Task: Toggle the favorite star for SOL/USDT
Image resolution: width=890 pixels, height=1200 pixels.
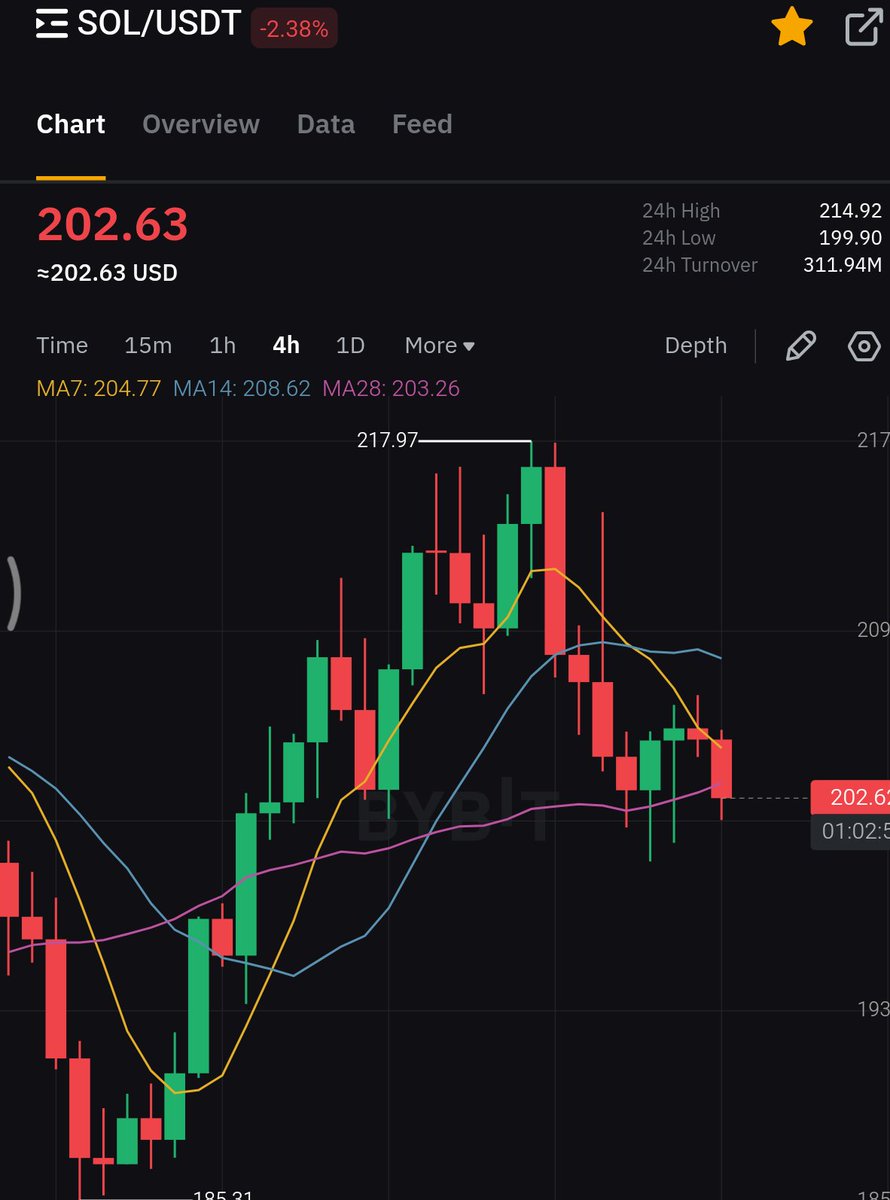Action: (x=792, y=26)
